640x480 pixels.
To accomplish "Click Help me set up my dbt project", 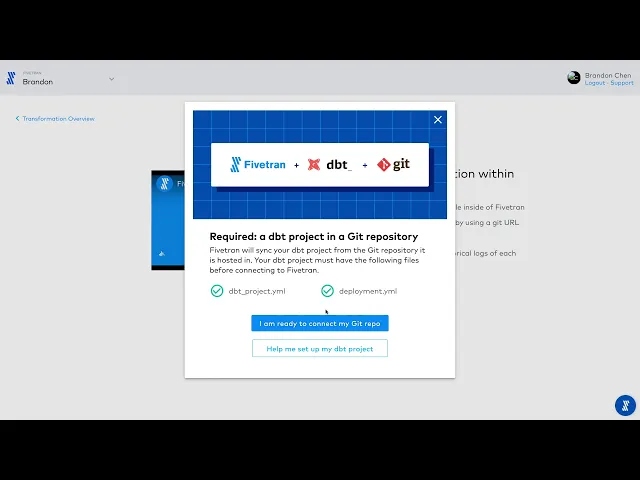I will tap(320, 349).
